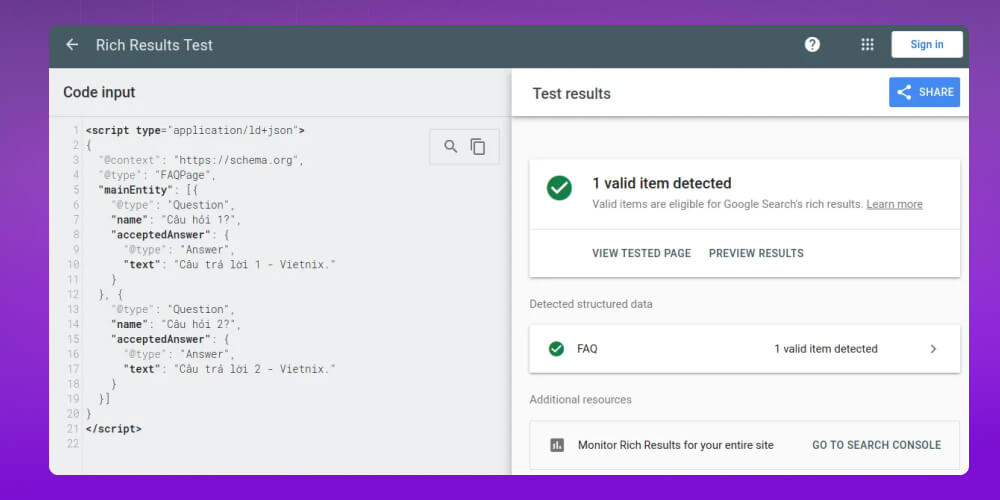
Task: Click Monitor Rich Results for your entire site
Action: pos(675,445)
